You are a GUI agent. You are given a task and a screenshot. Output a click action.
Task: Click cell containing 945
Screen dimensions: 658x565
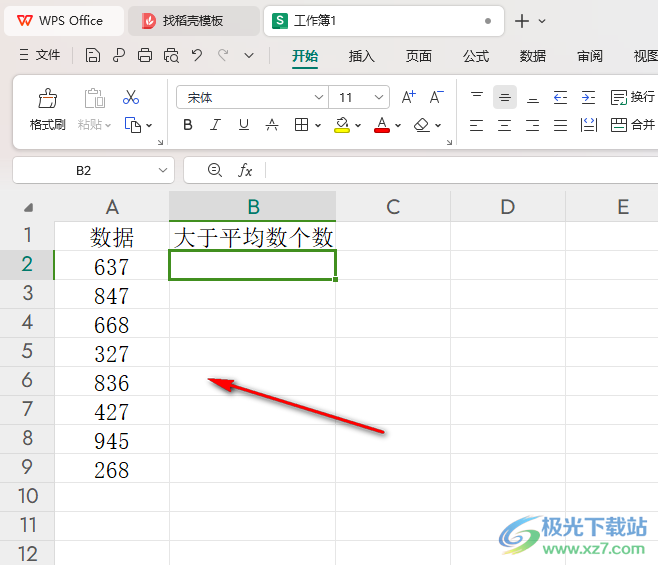(x=112, y=439)
